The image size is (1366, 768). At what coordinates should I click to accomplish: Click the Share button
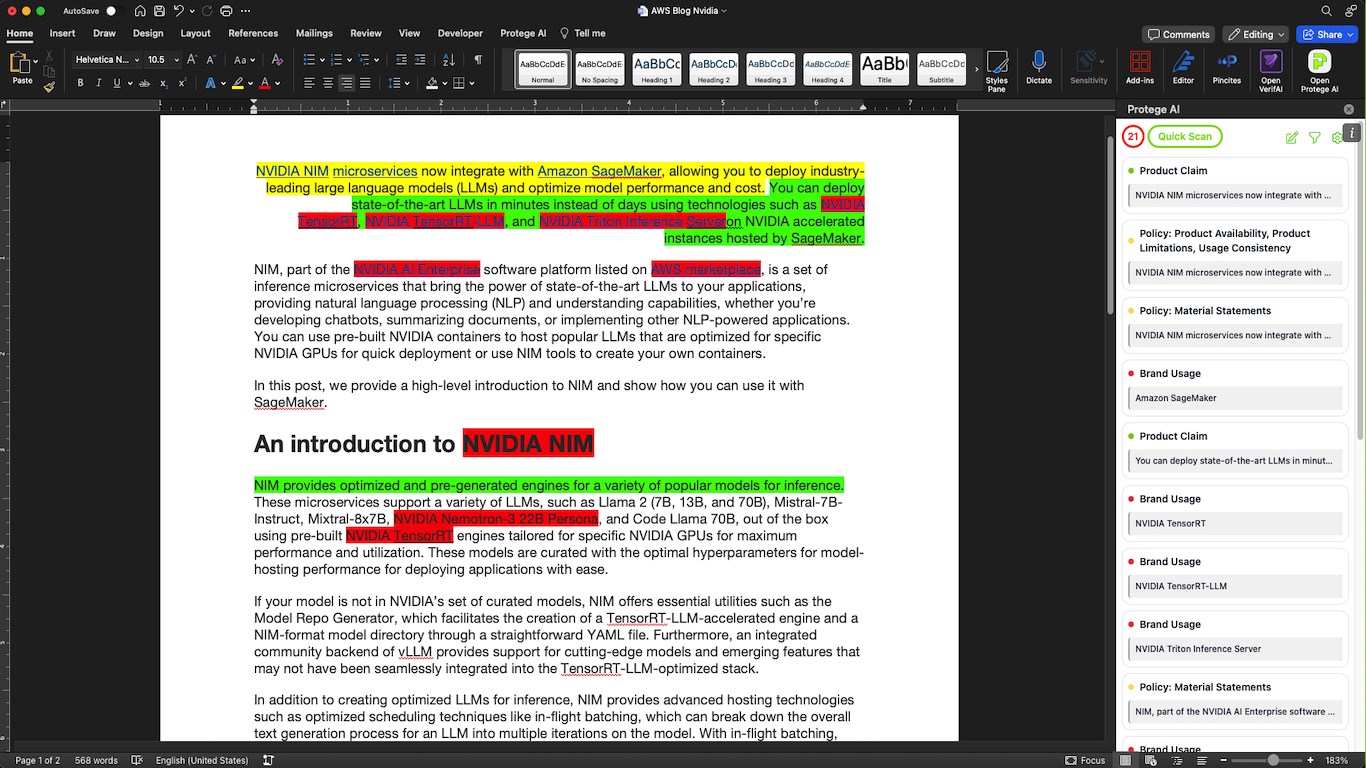1326,34
